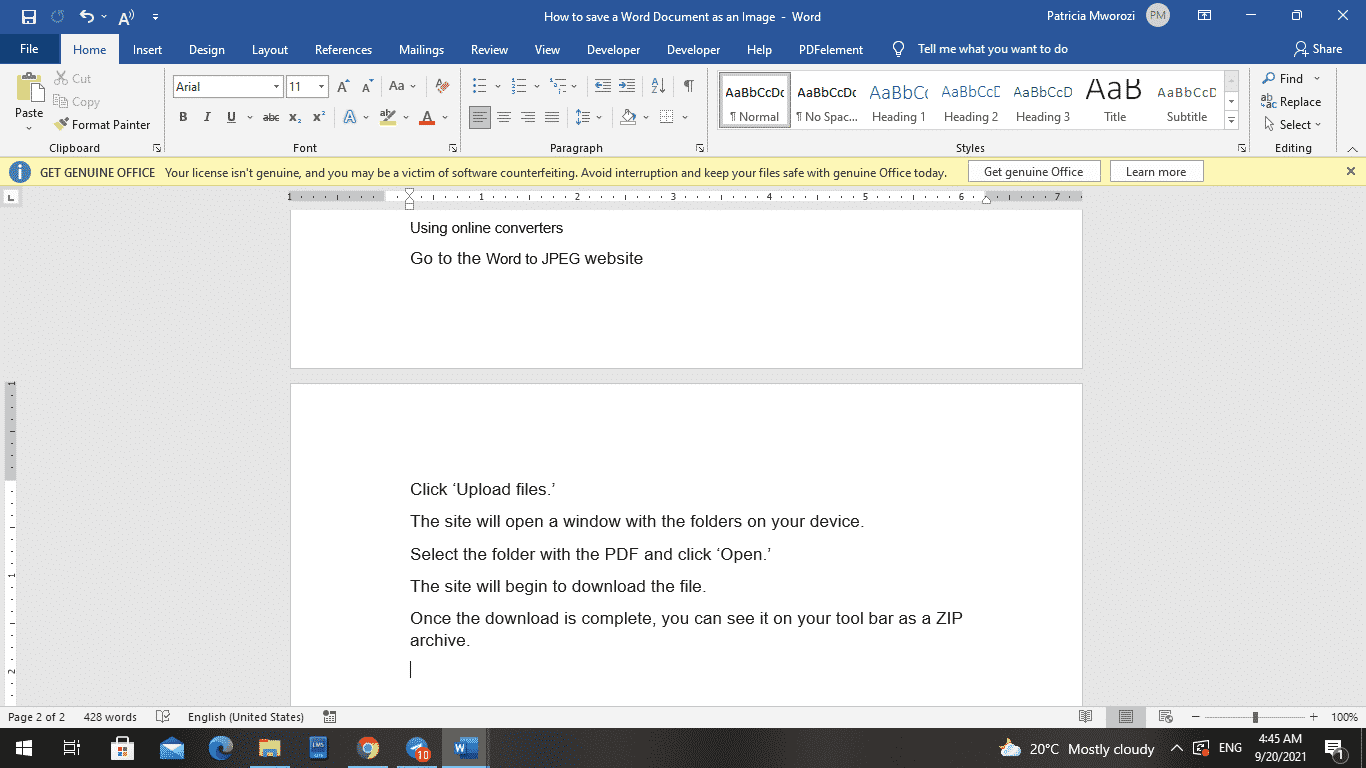This screenshot has width=1366, height=768.
Task: Open the Find tool
Action: click(x=1286, y=78)
